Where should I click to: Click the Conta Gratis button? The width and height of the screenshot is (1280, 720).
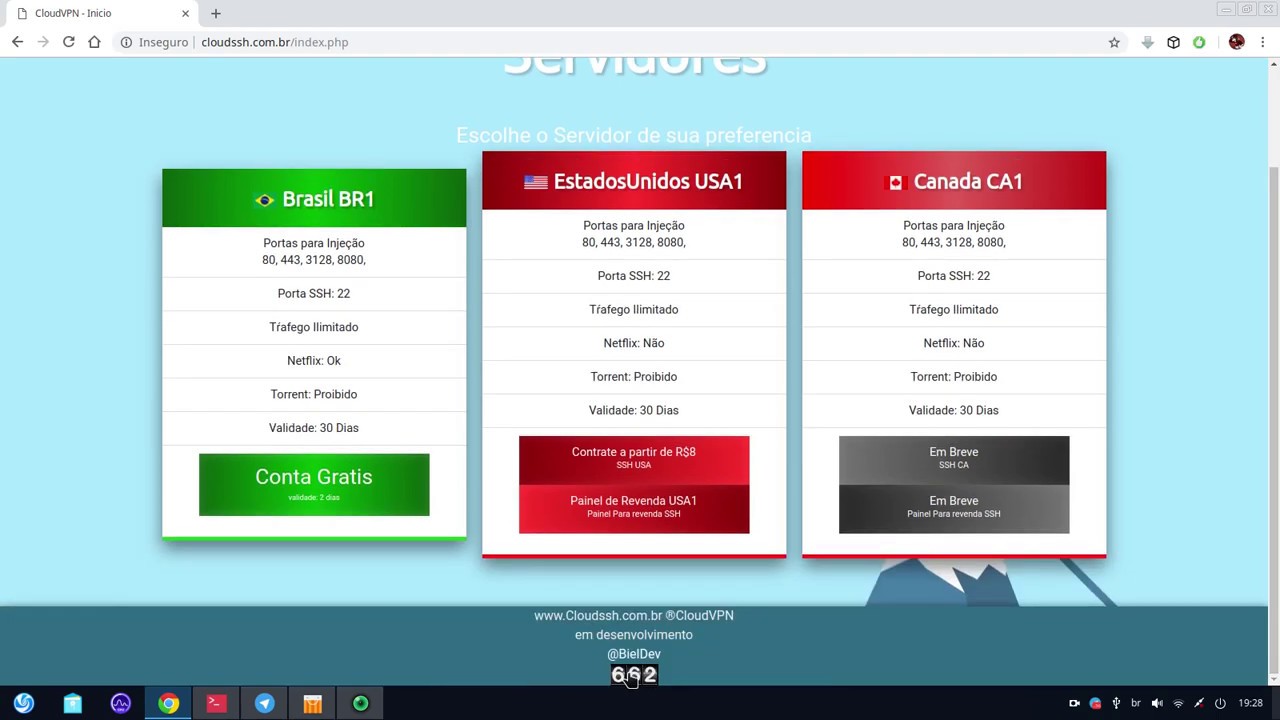[314, 485]
